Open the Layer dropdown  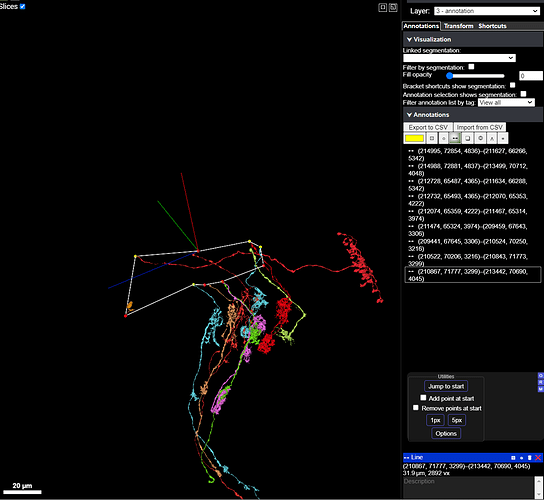pyautogui.click(x=486, y=11)
